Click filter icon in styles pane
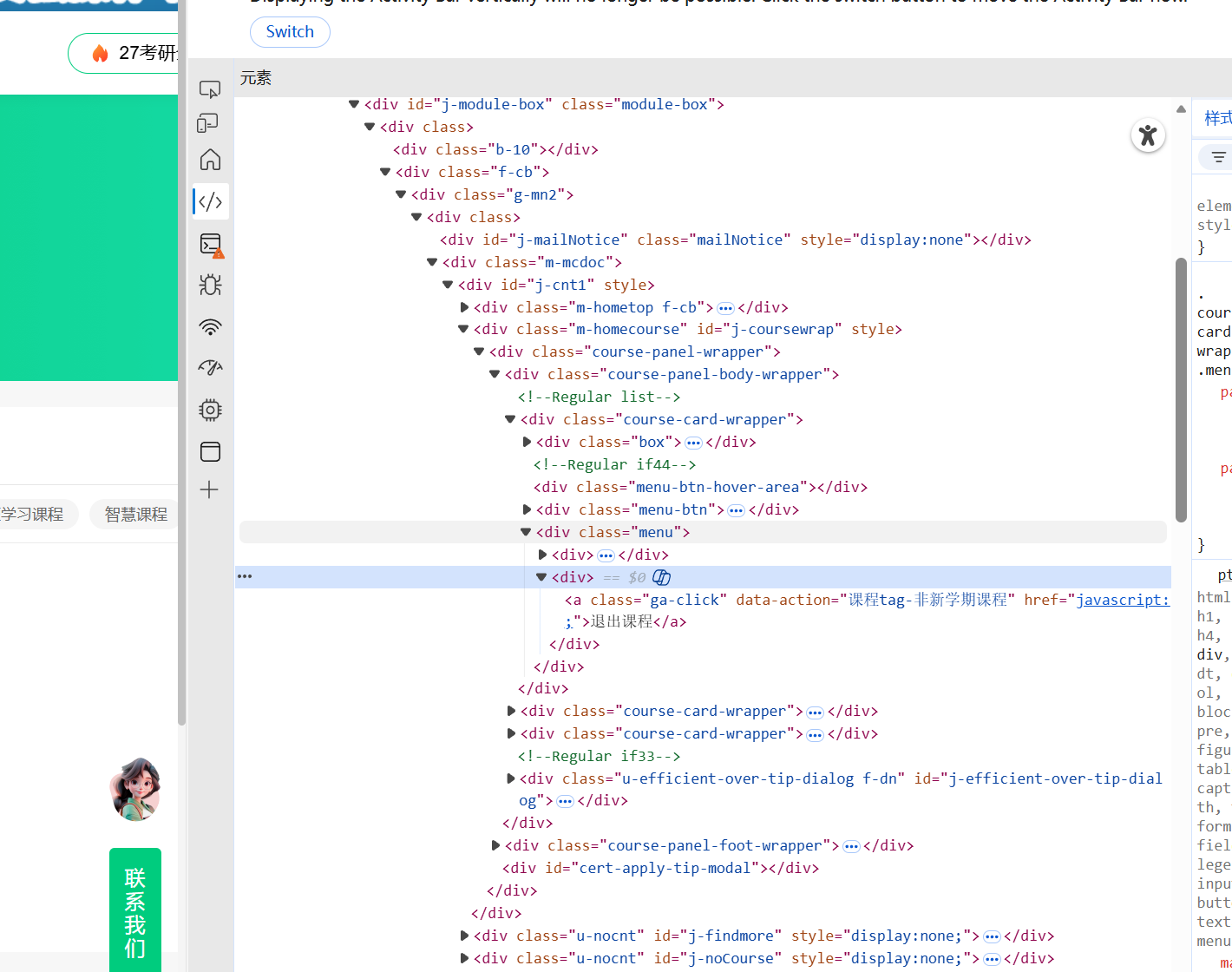 (1218, 157)
